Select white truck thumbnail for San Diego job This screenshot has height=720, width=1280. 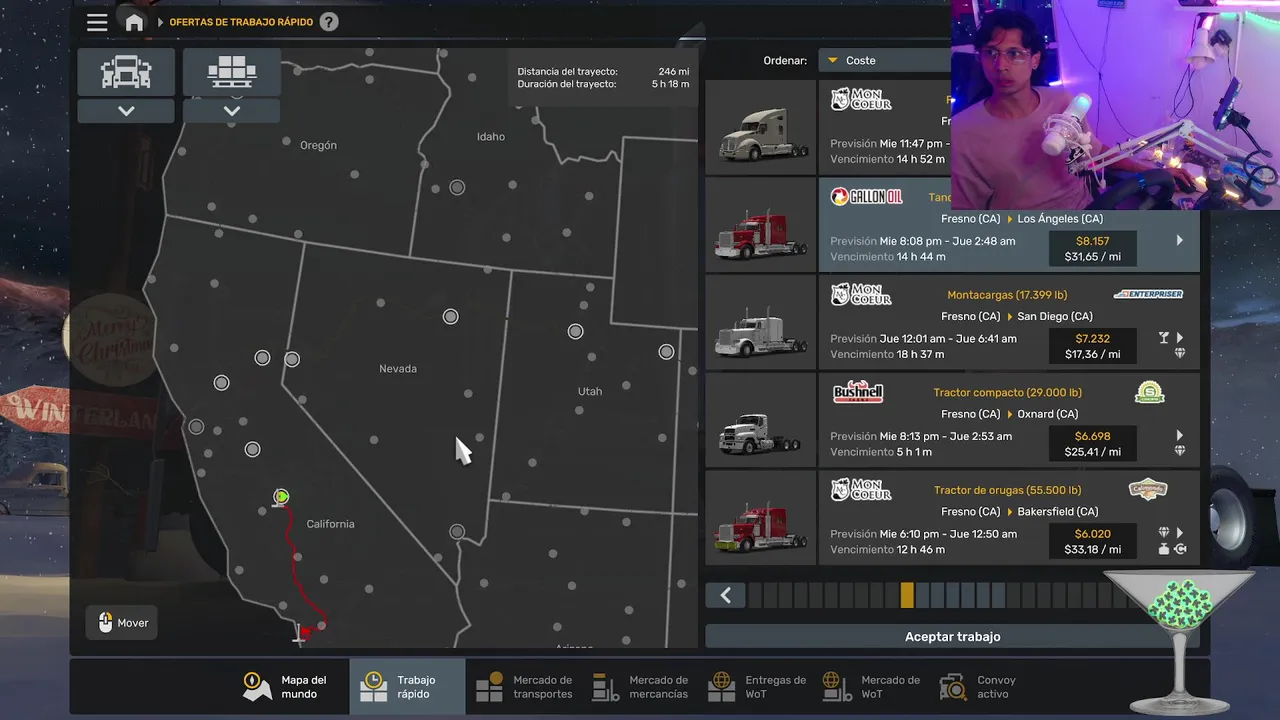pyautogui.click(x=761, y=323)
